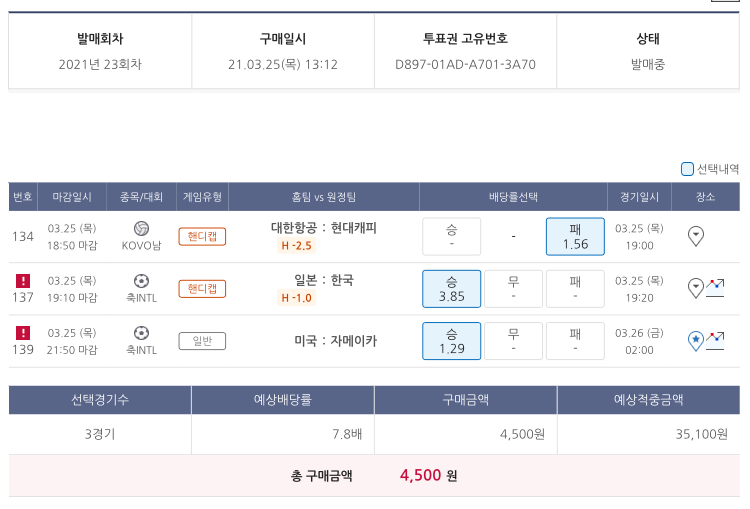Click the red alert icon for match 139
This screenshot has width=750, height=509.
23,333
